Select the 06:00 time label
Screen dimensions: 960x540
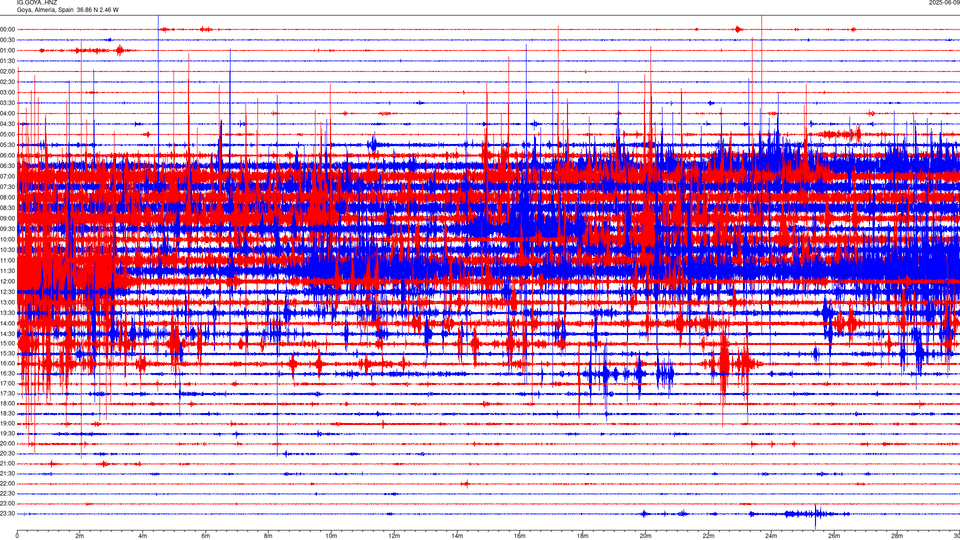point(7,156)
